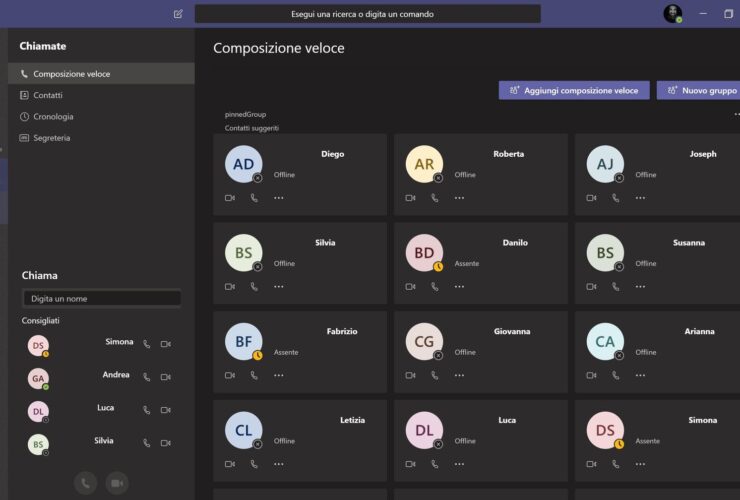Click the round call button below Consigliati
This screenshot has height=500, width=740.
[85, 483]
